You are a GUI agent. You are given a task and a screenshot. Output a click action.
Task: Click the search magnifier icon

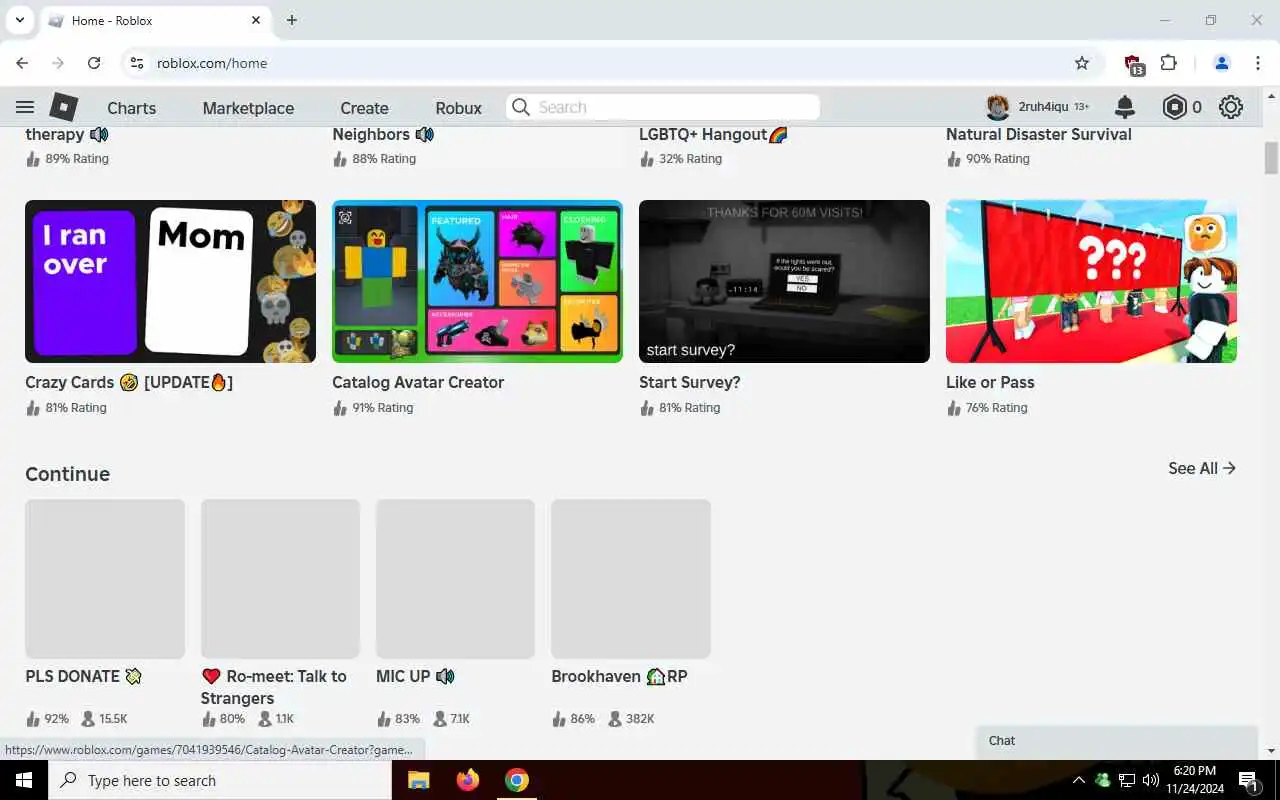[520, 107]
